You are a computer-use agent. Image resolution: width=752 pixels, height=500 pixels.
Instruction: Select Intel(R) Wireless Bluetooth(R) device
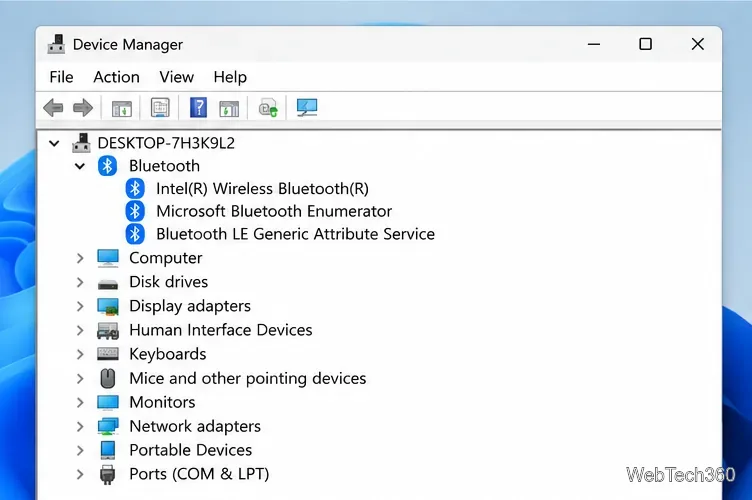click(262, 188)
